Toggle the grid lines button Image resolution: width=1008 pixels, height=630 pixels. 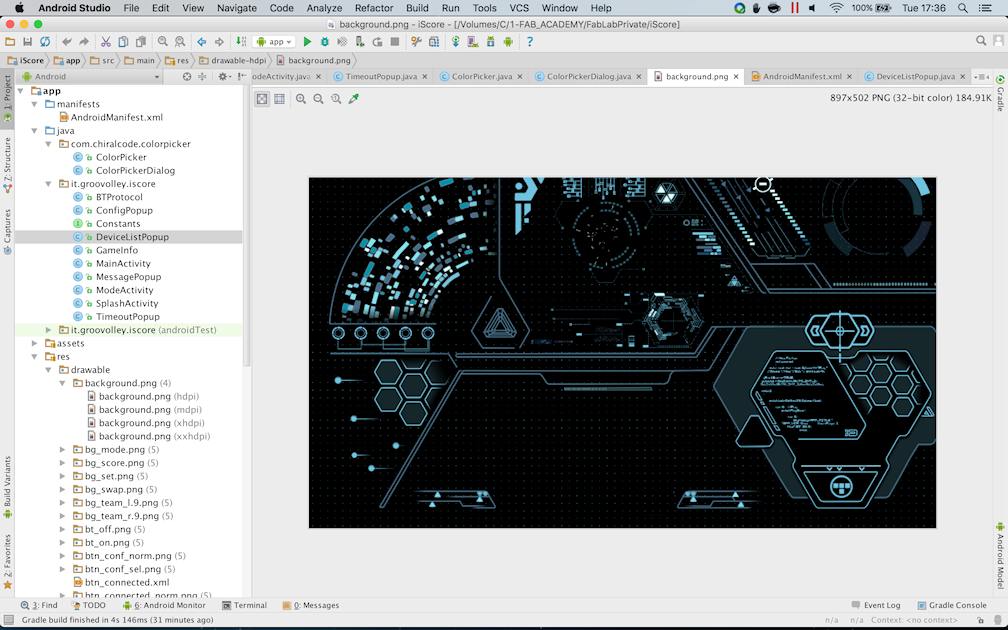[x=279, y=99]
